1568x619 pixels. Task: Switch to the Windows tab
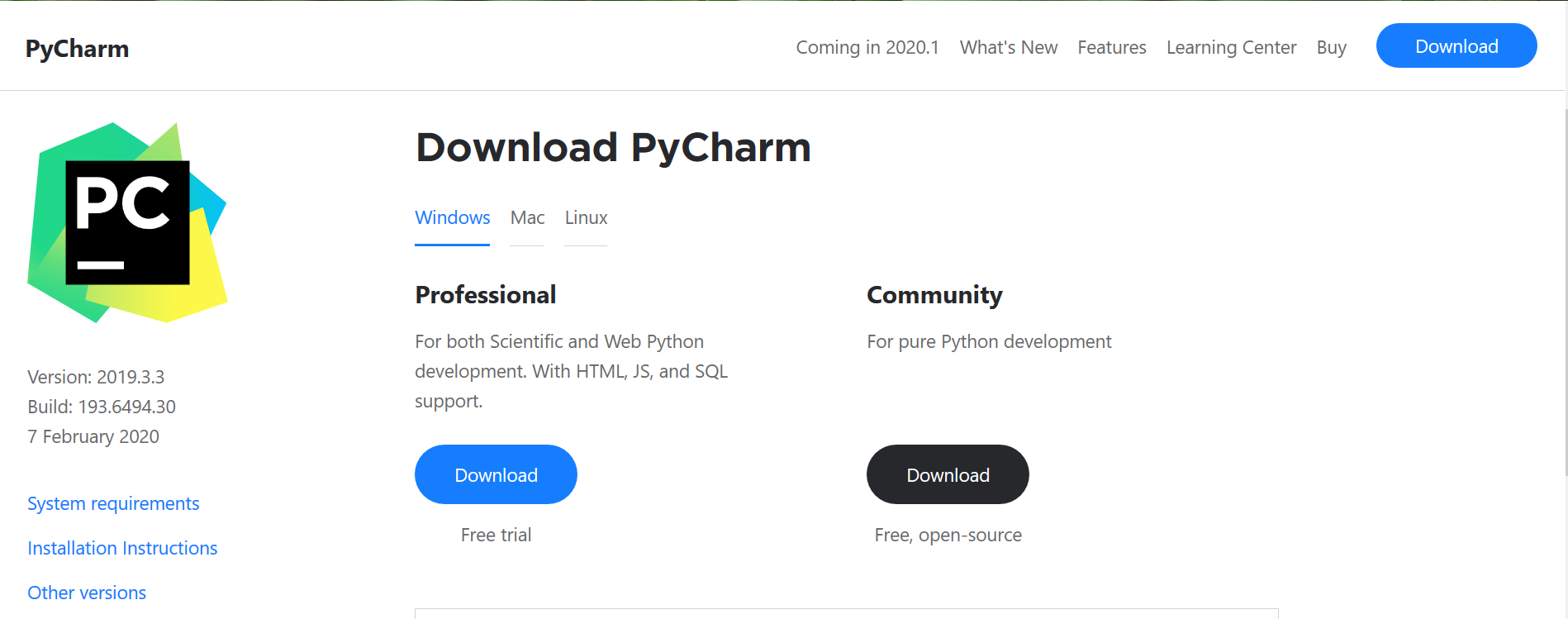pyautogui.click(x=452, y=217)
